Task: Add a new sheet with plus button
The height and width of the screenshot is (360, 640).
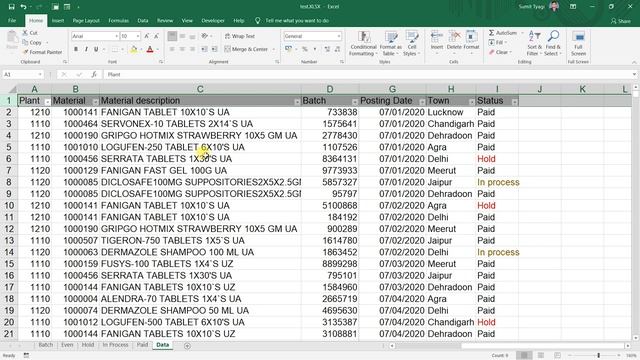Action: click(x=187, y=346)
